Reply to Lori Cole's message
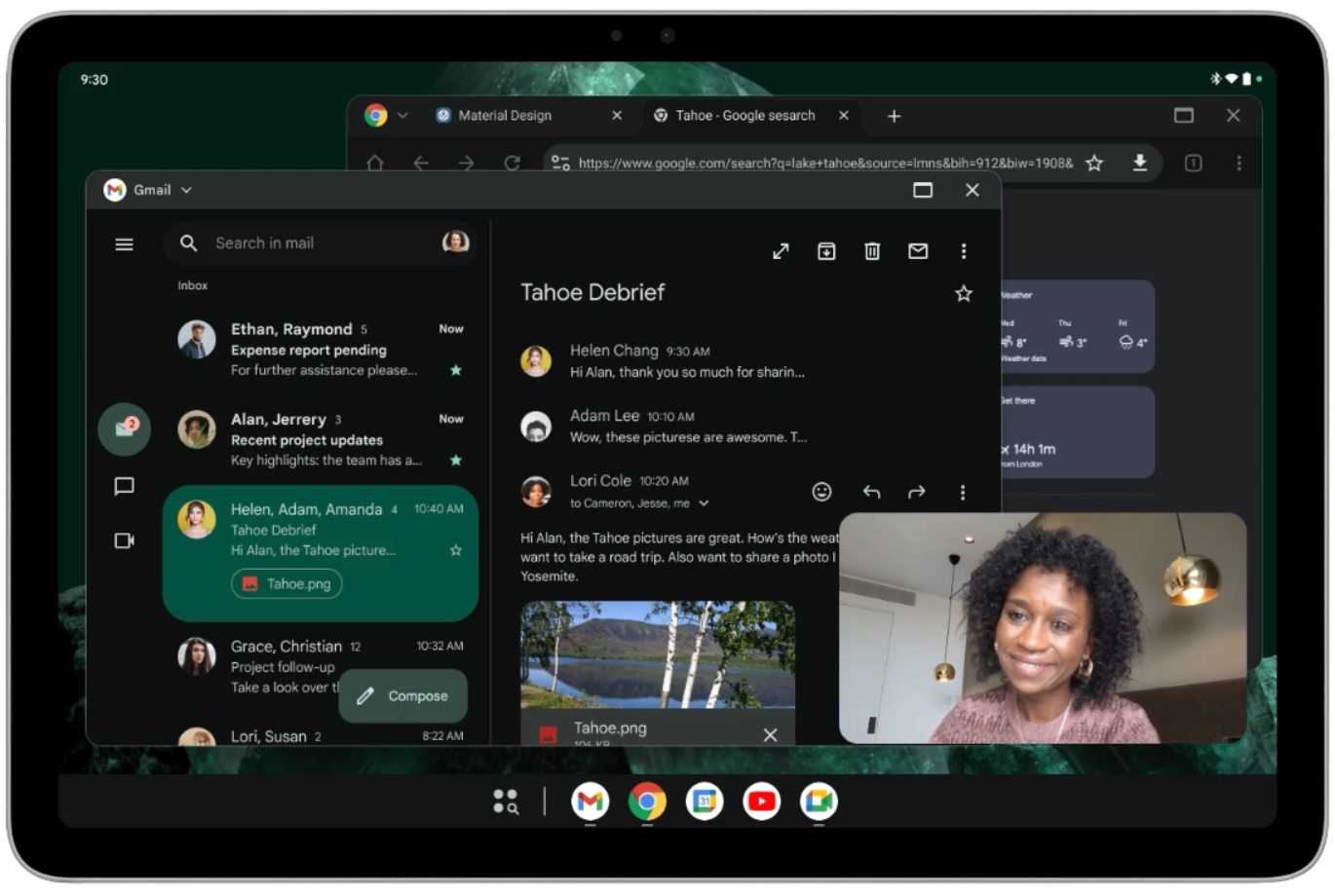Screen dimensions: 1335x896 (x=871, y=492)
